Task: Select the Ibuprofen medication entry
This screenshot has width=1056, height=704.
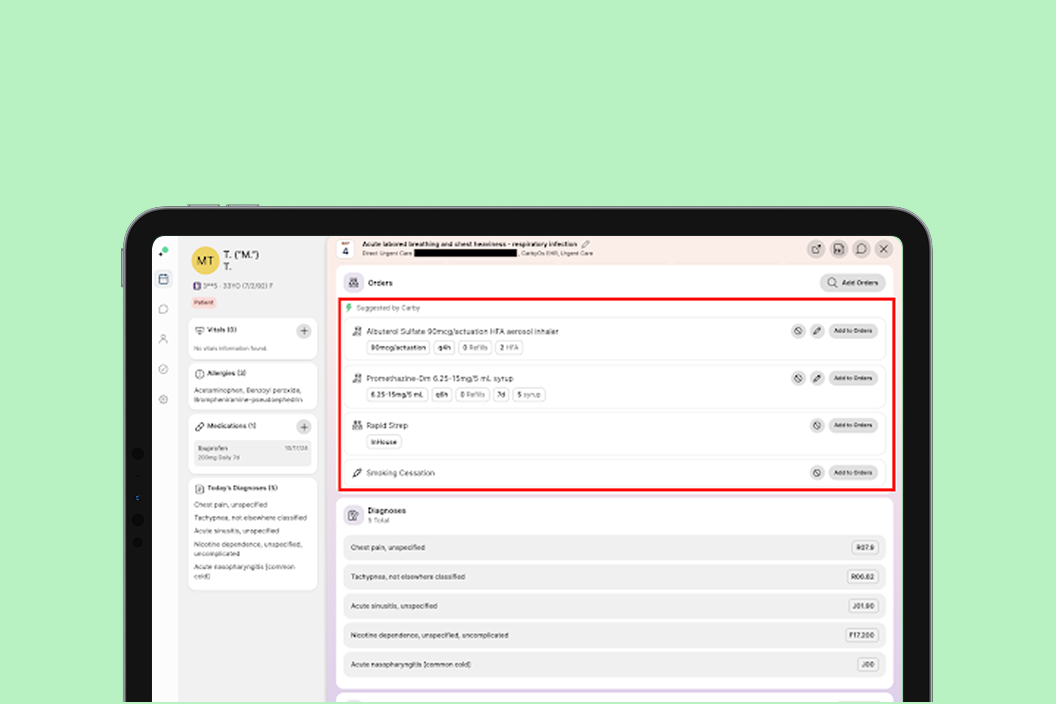Action: [253, 453]
